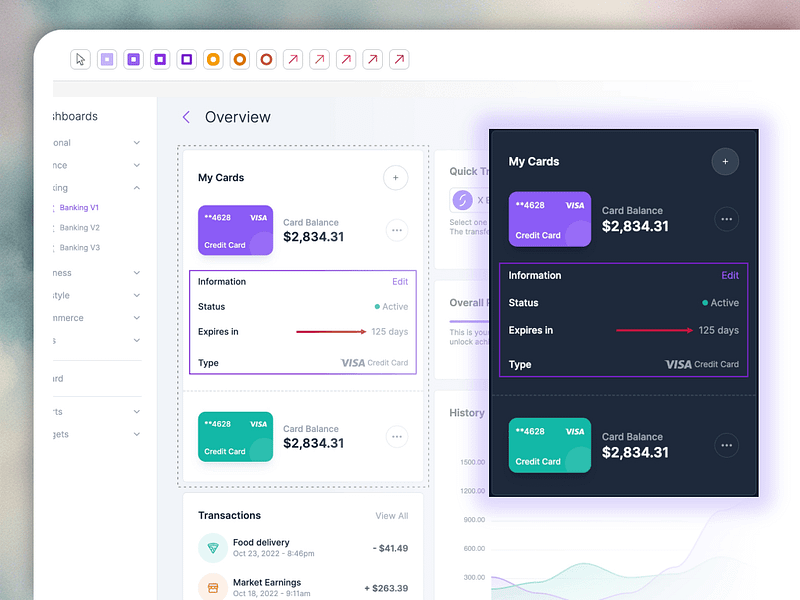Add a card in light My Cards panel

(395, 178)
